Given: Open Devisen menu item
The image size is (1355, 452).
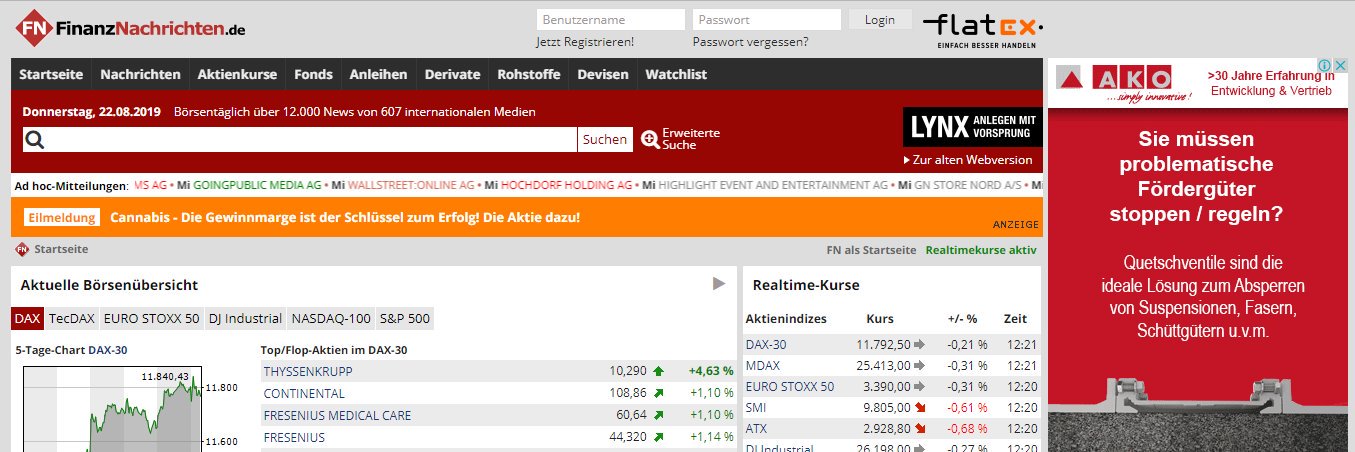Looking at the screenshot, I should [x=603, y=74].
